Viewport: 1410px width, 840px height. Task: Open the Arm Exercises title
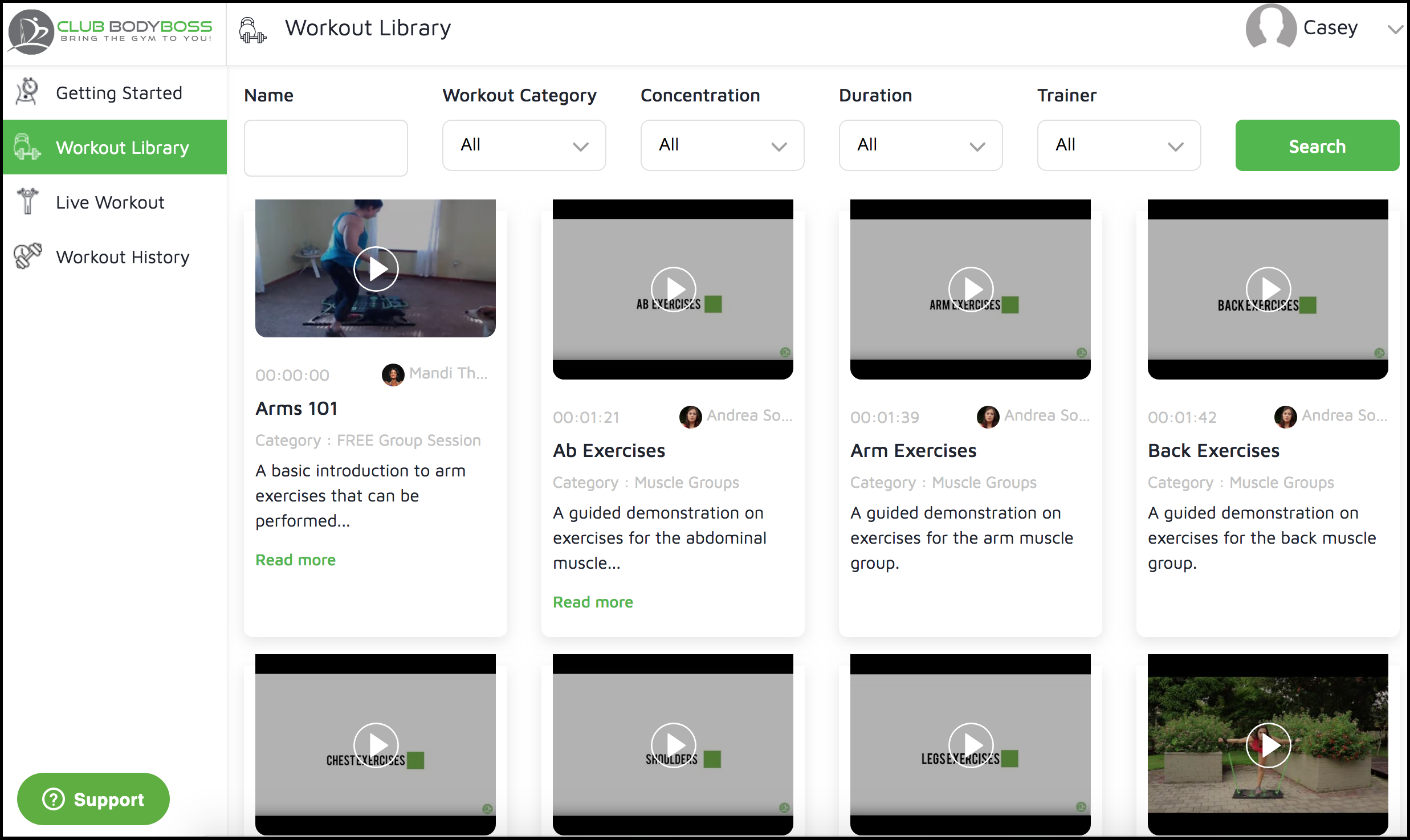[913, 450]
